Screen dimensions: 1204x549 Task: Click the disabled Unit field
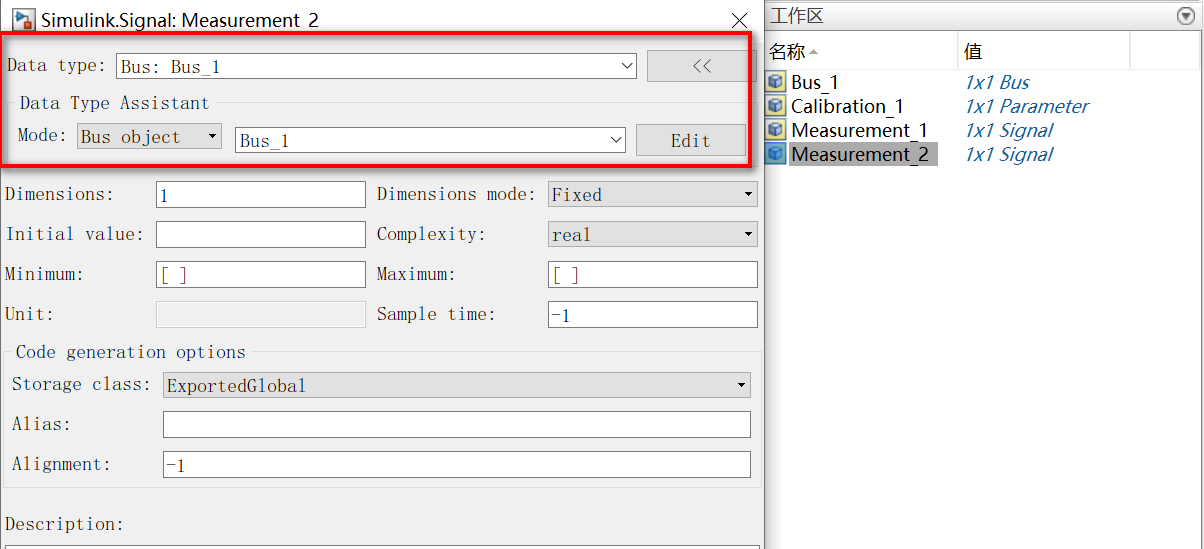[261, 315]
